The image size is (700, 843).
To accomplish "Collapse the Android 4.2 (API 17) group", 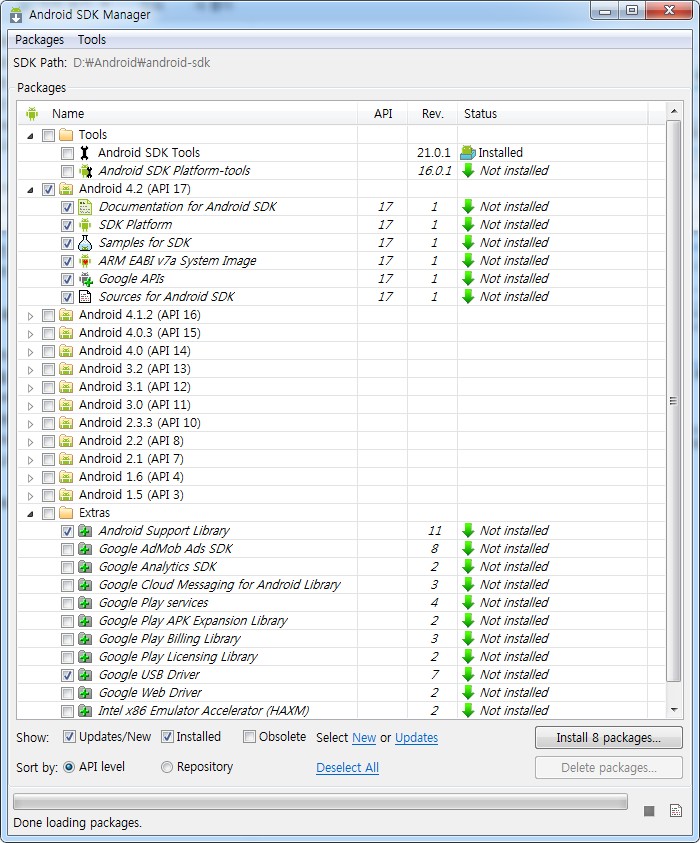I will (x=31, y=190).
